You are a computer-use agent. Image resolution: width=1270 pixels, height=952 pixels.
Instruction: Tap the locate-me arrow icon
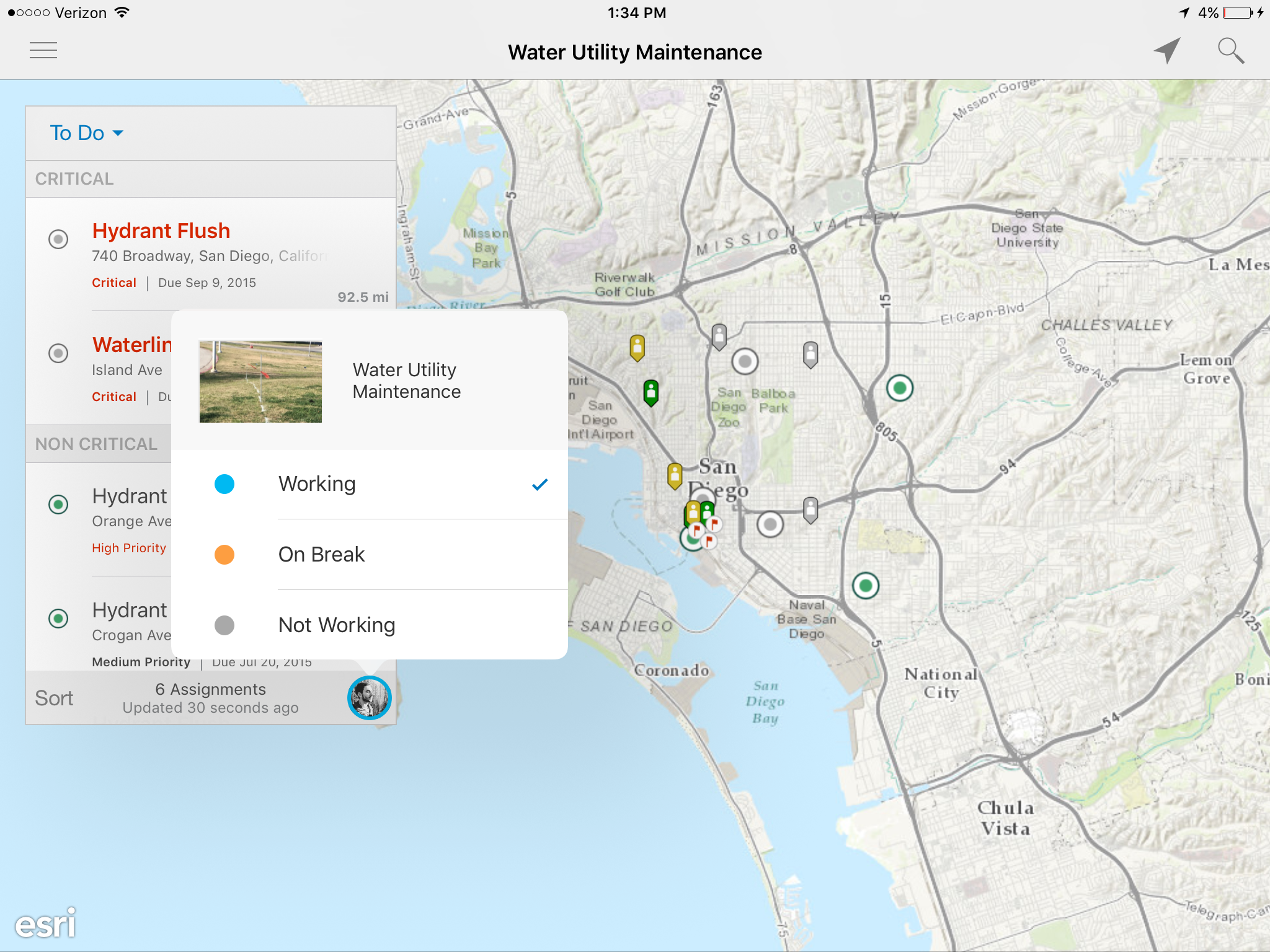point(1168,50)
